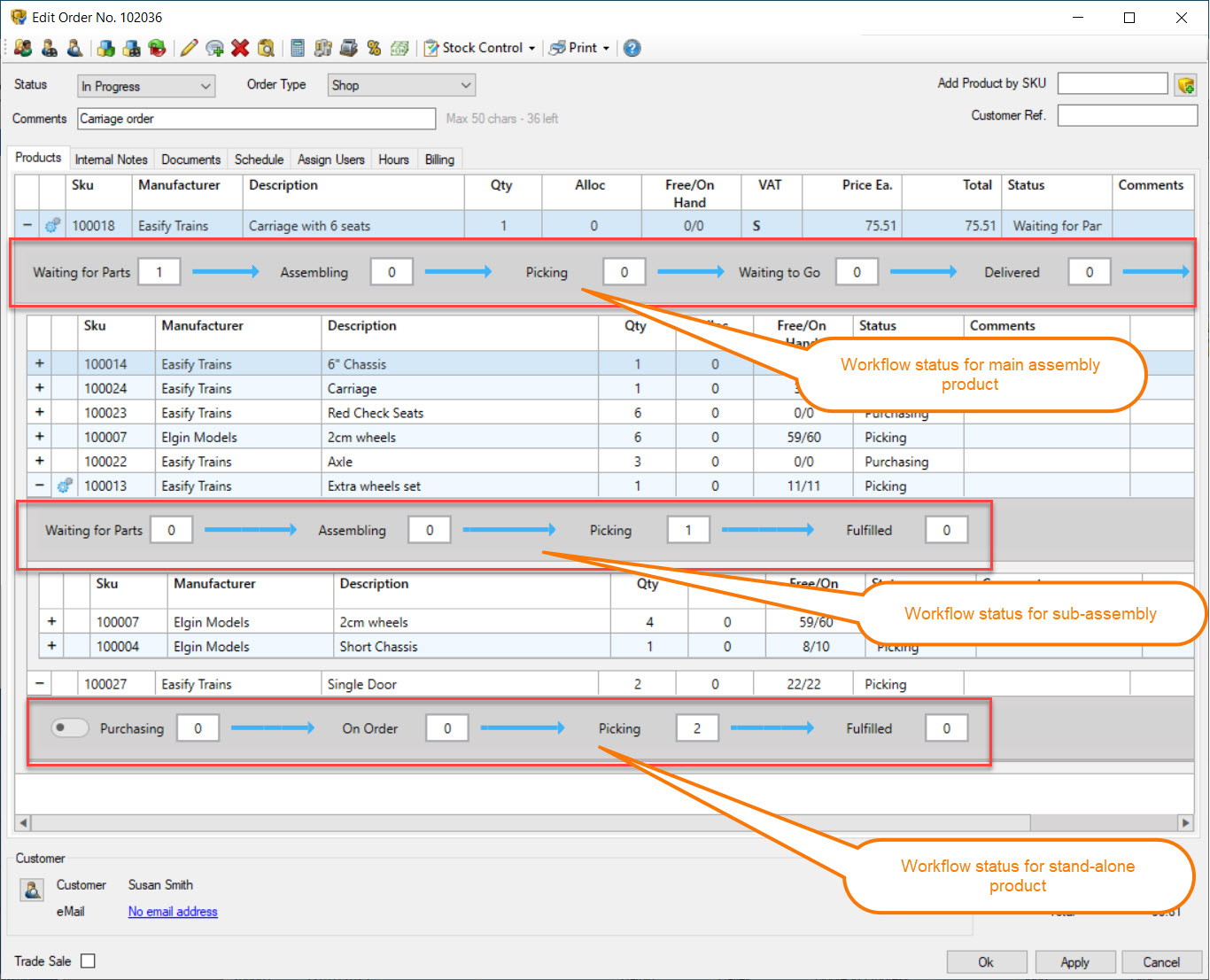Switch to the Billing tab
This screenshot has width=1210, height=980.
click(x=439, y=159)
